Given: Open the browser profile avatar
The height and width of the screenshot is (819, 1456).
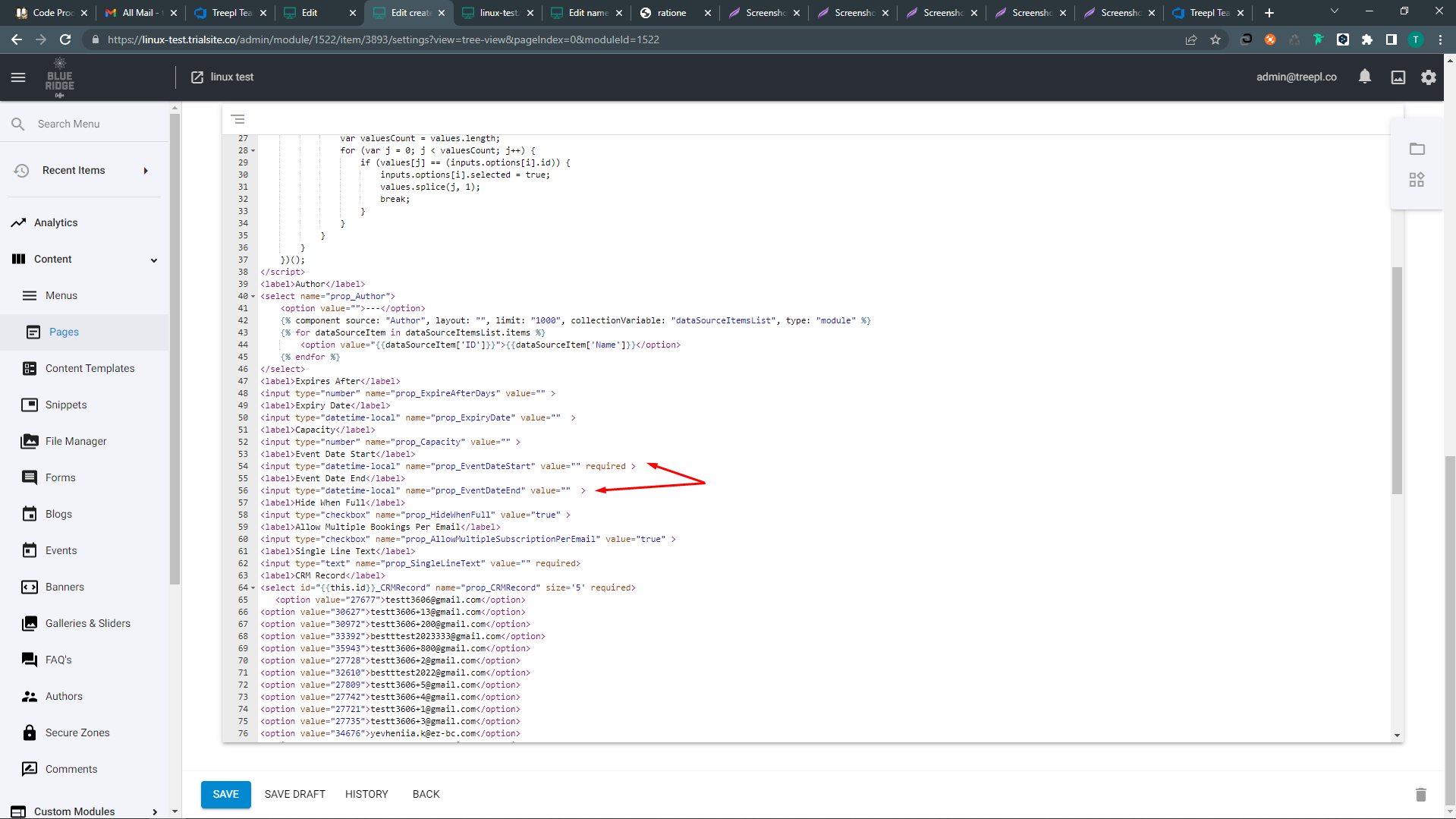Looking at the screenshot, I should tap(1416, 39).
